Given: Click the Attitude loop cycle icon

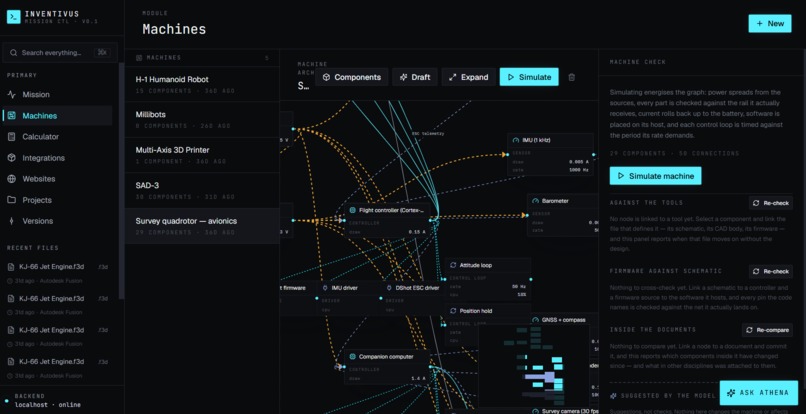Looking at the screenshot, I should (x=453, y=265).
